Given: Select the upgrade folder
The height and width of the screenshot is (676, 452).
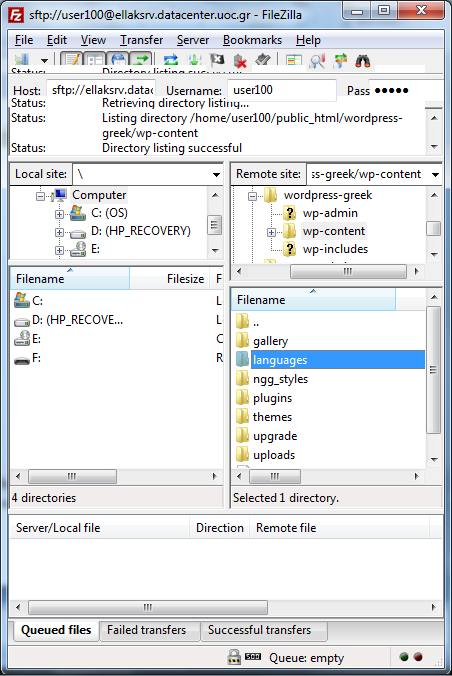Looking at the screenshot, I should 267,435.
